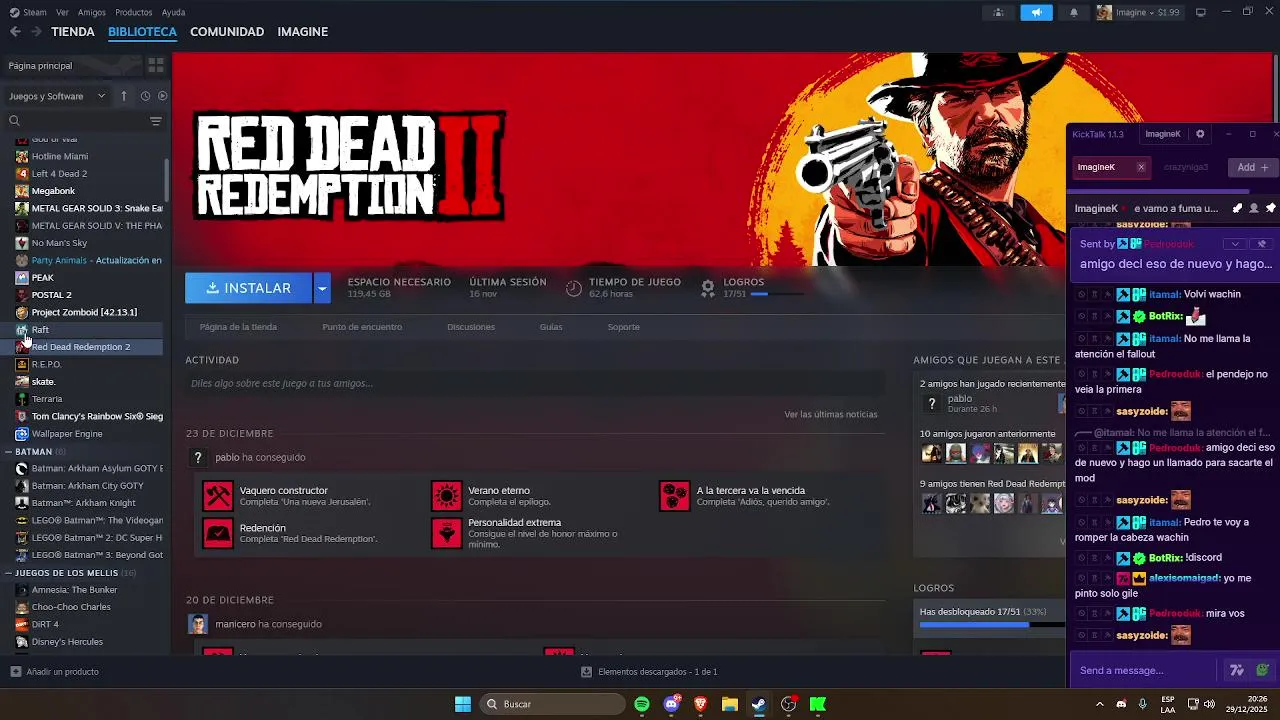
Task: Switch Steam to Big Picture mode icon
Action: [1201, 12]
